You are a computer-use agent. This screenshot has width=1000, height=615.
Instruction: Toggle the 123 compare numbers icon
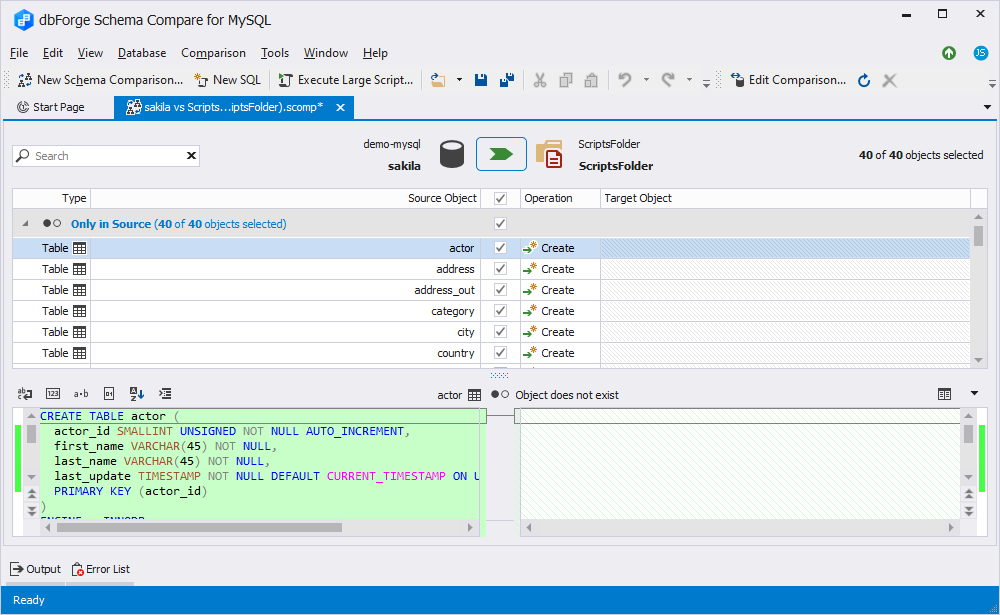point(53,394)
